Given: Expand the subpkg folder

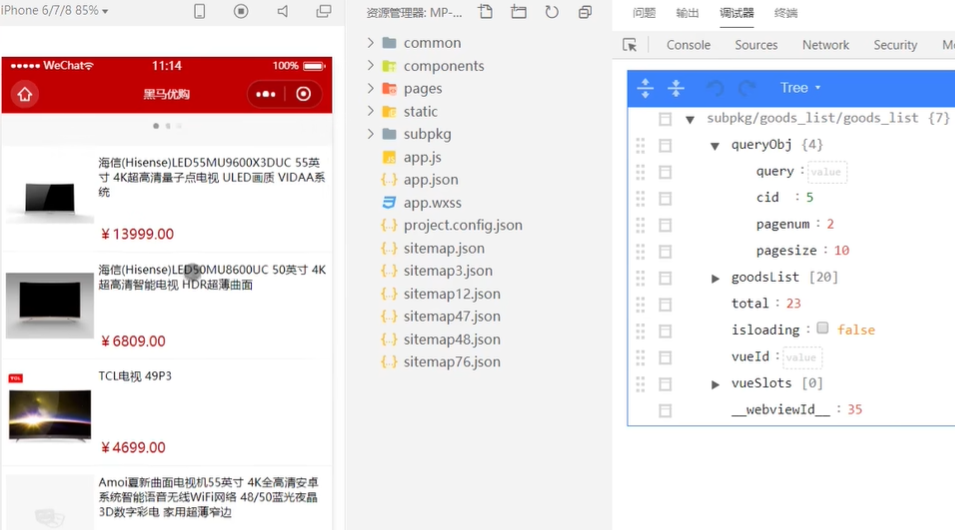Looking at the screenshot, I should 370,133.
